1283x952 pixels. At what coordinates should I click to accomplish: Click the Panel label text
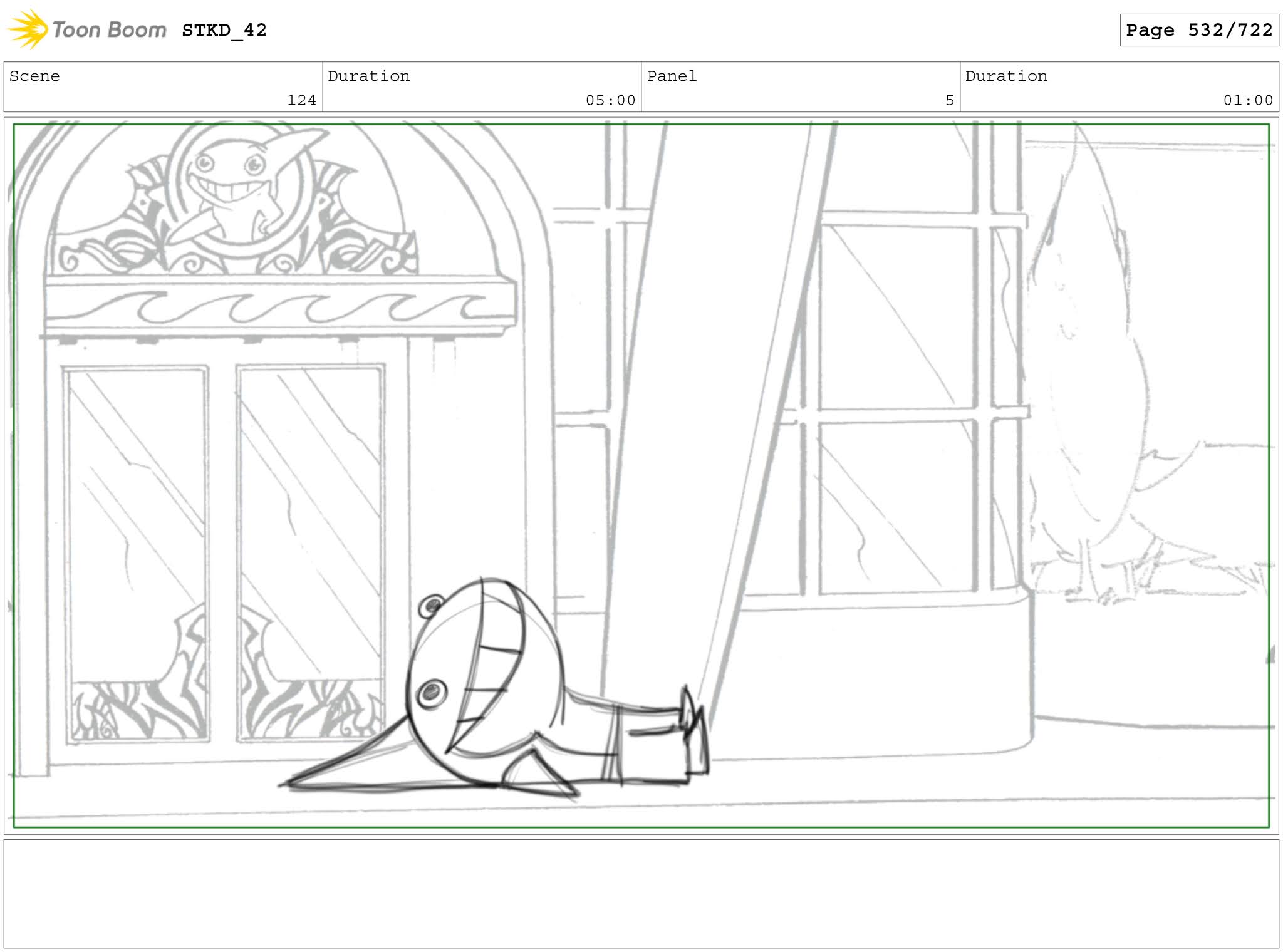point(672,76)
